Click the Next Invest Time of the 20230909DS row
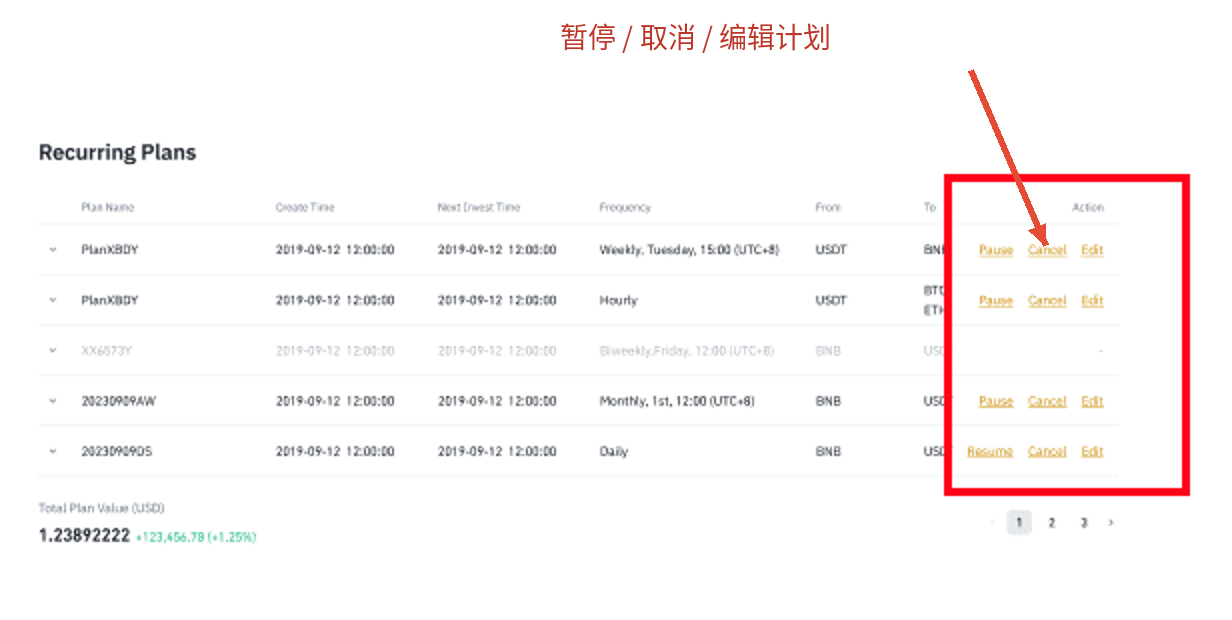The height and width of the screenshot is (620, 1232). click(497, 451)
